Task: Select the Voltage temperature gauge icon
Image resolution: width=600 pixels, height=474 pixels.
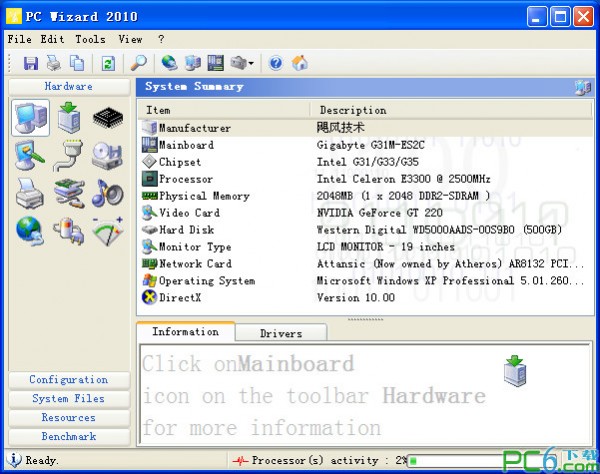Action: (x=108, y=231)
